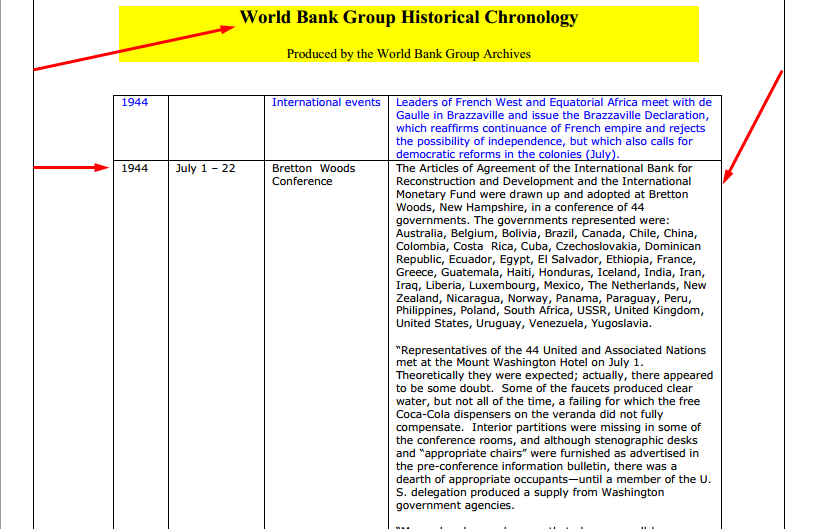The width and height of the screenshot is (817, 529).
Task: Click line 'Greece, Guatemala, Haiti, Honduras, Iceland'
Action: [x=550, y=272]
